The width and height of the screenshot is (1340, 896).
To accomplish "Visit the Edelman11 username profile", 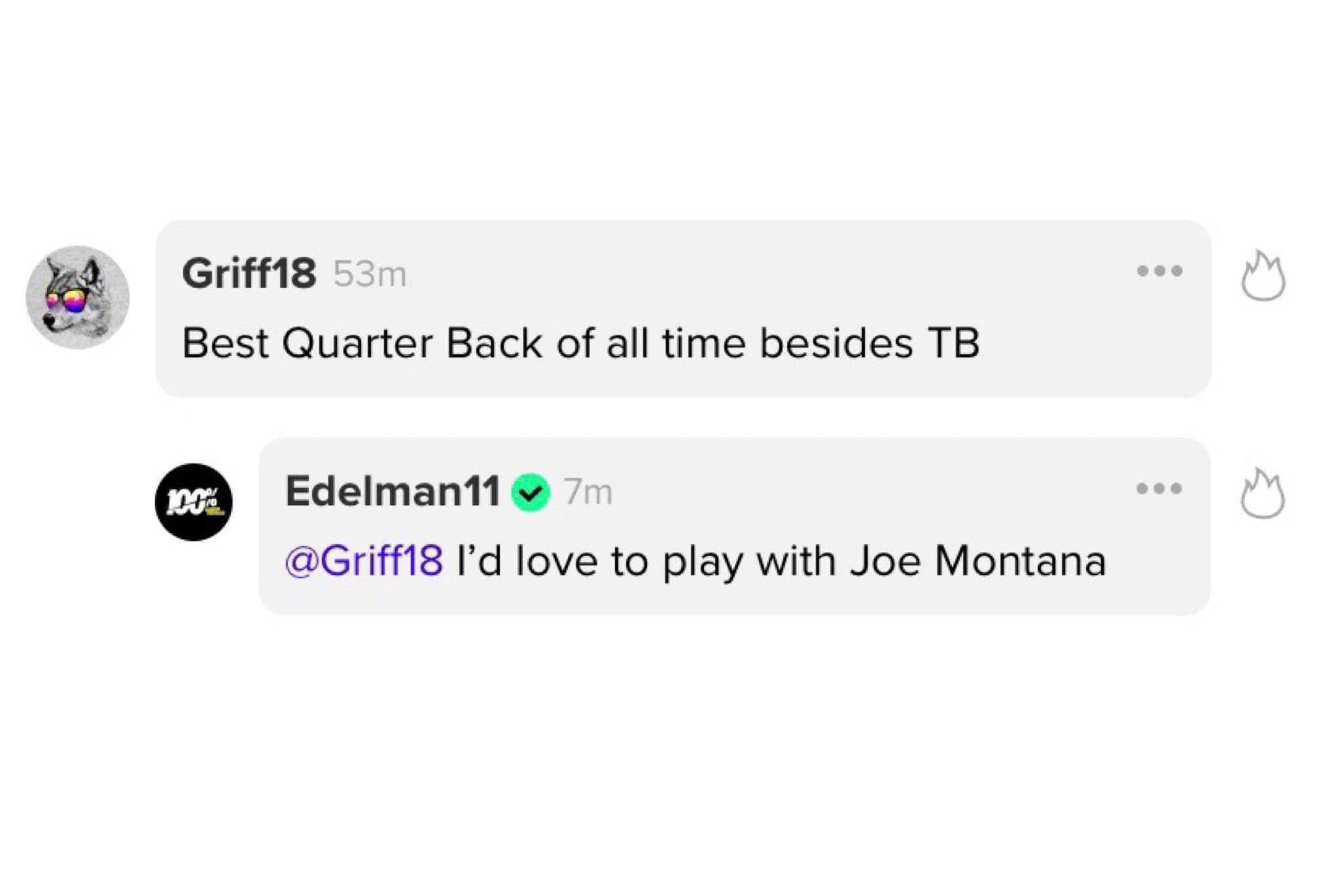I will pyautogui.click(x=393, y=491).
